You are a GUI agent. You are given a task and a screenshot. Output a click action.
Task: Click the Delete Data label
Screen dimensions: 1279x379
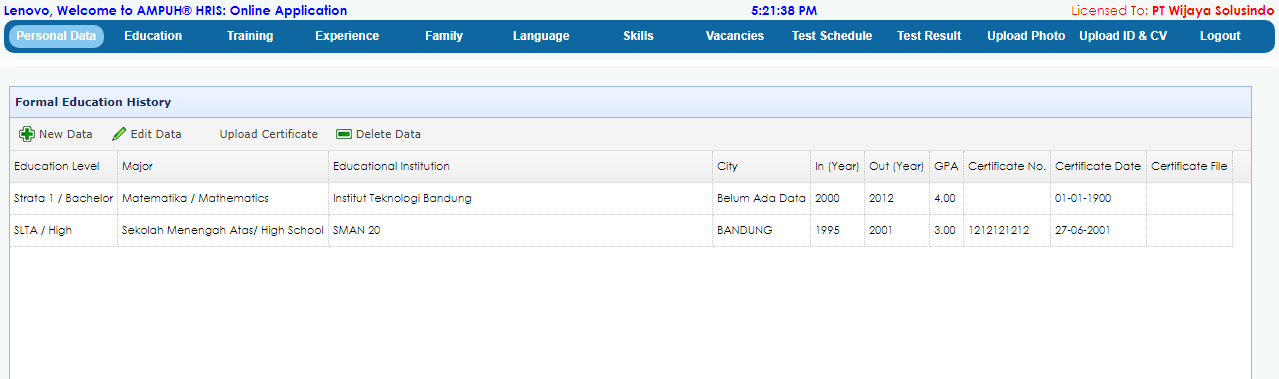coord(388,134)
